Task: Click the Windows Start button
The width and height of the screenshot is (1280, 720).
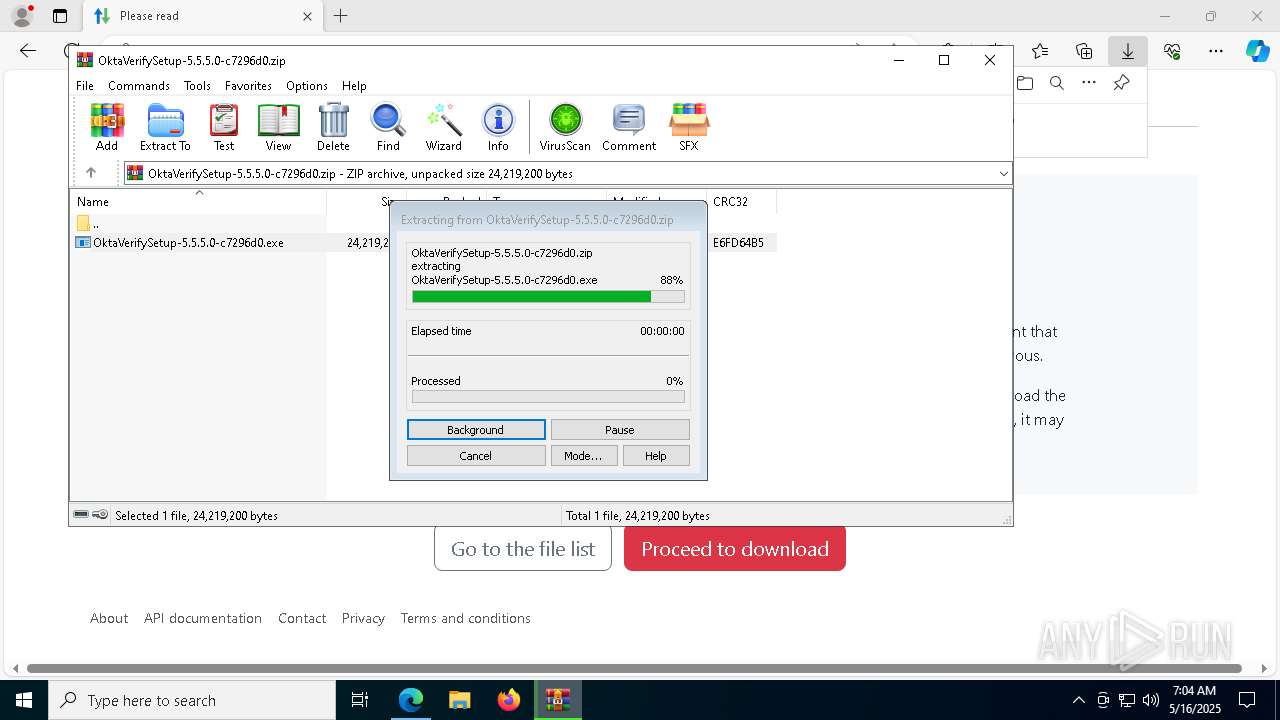Action: click(24, 700)
